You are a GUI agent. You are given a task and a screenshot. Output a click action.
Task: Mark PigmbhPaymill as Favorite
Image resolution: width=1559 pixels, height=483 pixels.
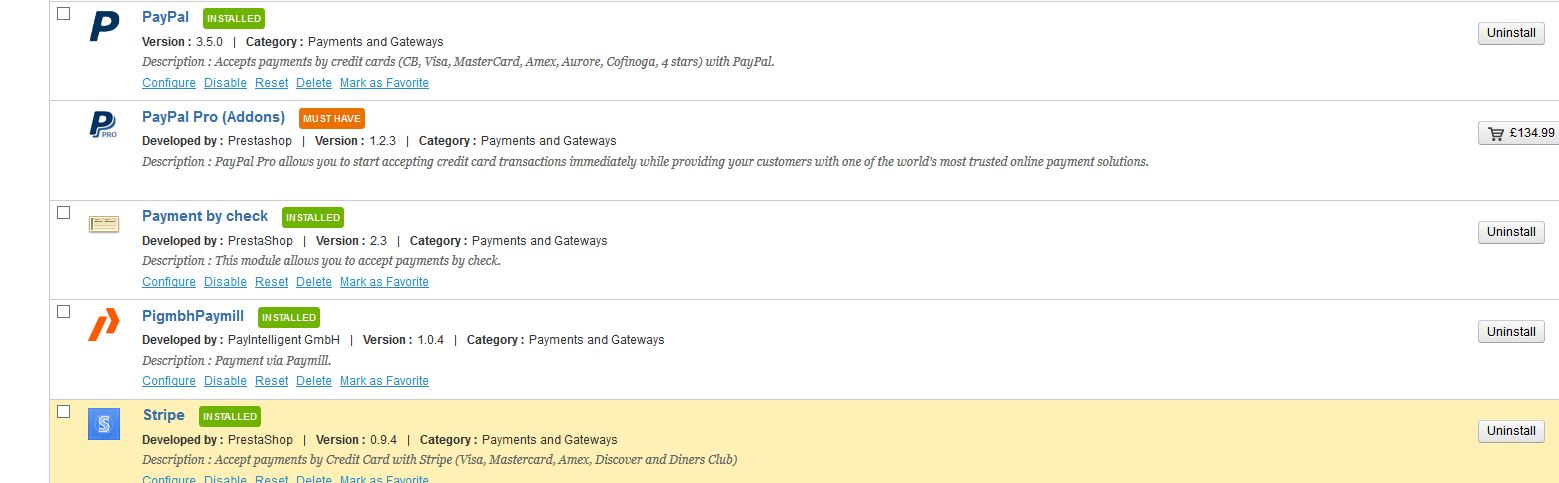pyautogui.click(x=384, y=381)
